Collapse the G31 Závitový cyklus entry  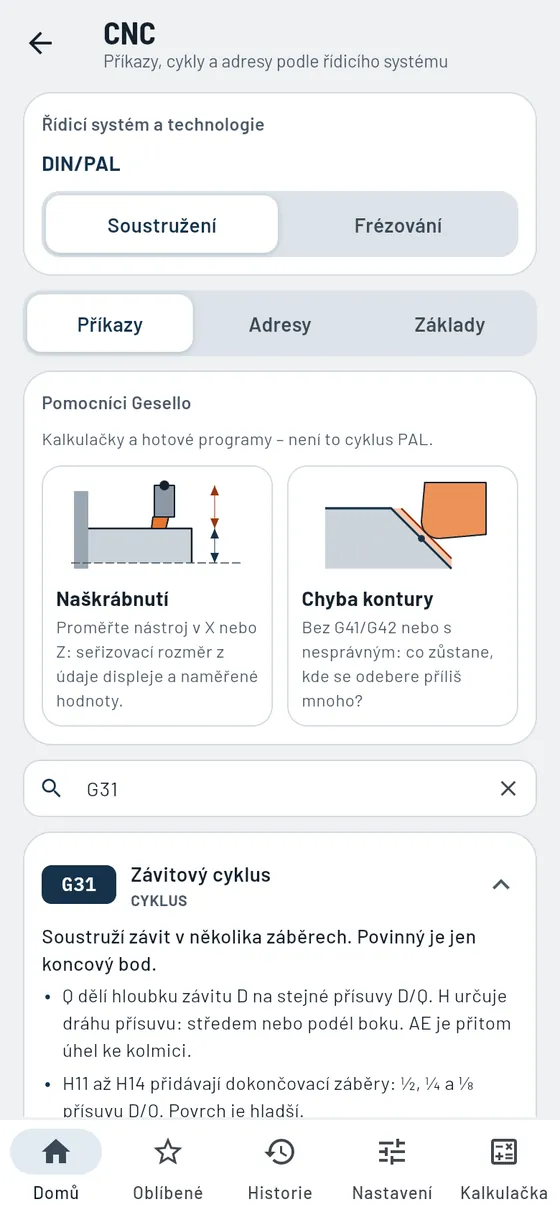(x=502, y=884)
